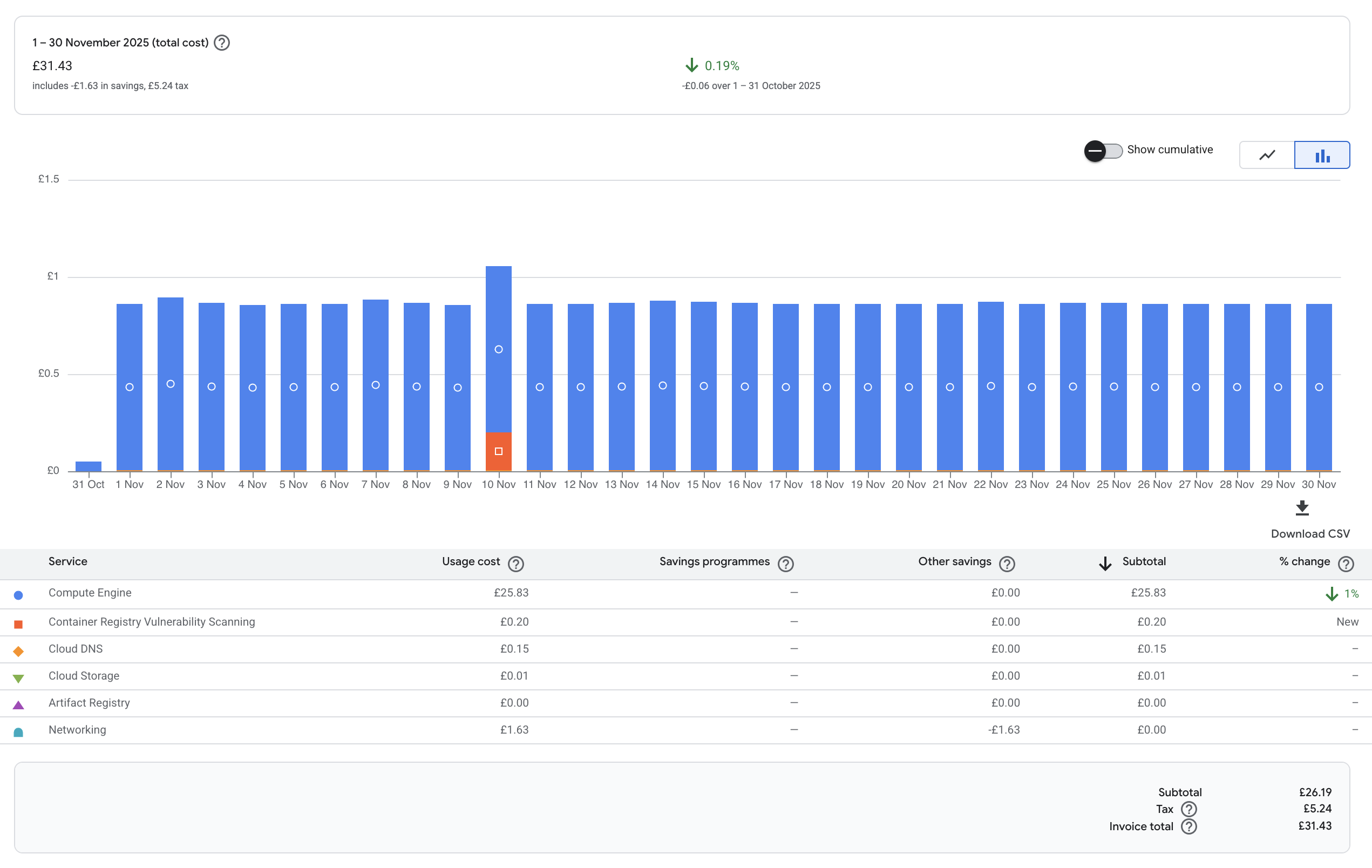Click the Download CSV arrow icon
The image size is (1372, 868).
[1302, 508]
